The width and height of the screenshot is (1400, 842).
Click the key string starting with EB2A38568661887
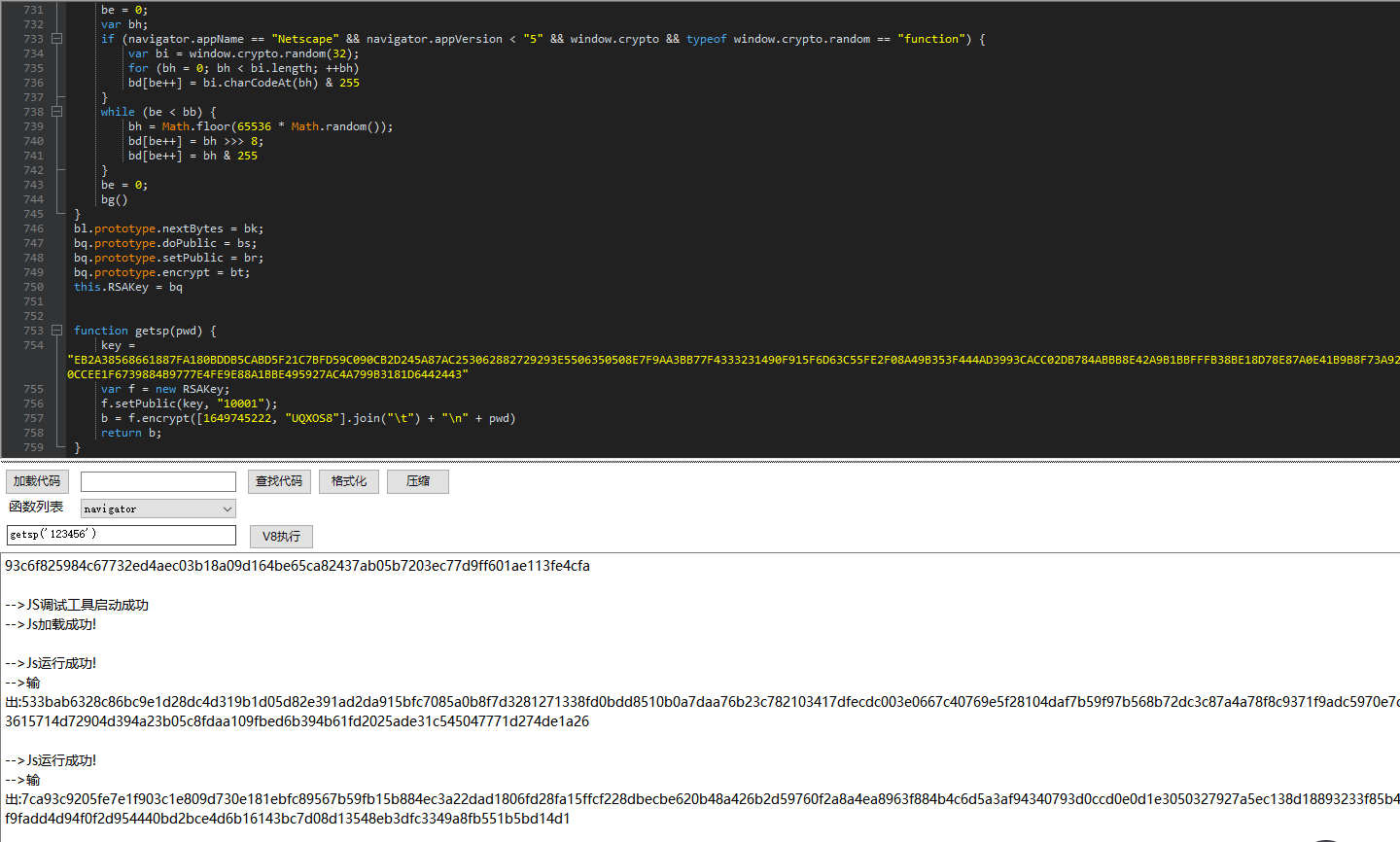click(x=733, y=367)
